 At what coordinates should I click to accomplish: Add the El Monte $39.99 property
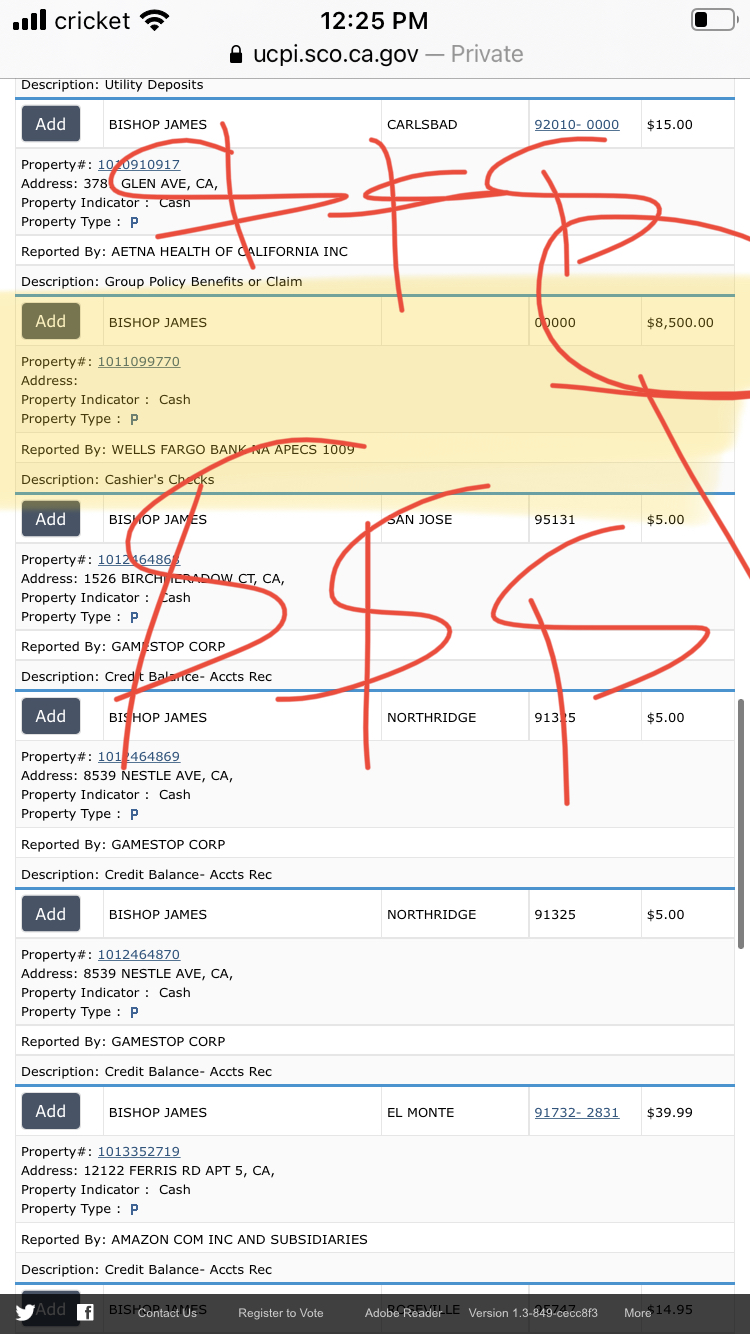coord(51,1111)
